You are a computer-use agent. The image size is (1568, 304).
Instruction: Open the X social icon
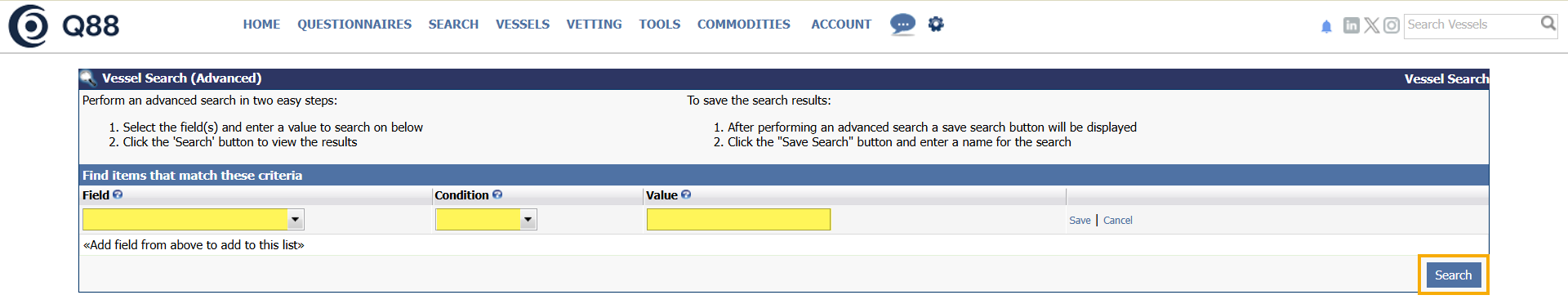pyautogui.click(x=1372, y=25)
